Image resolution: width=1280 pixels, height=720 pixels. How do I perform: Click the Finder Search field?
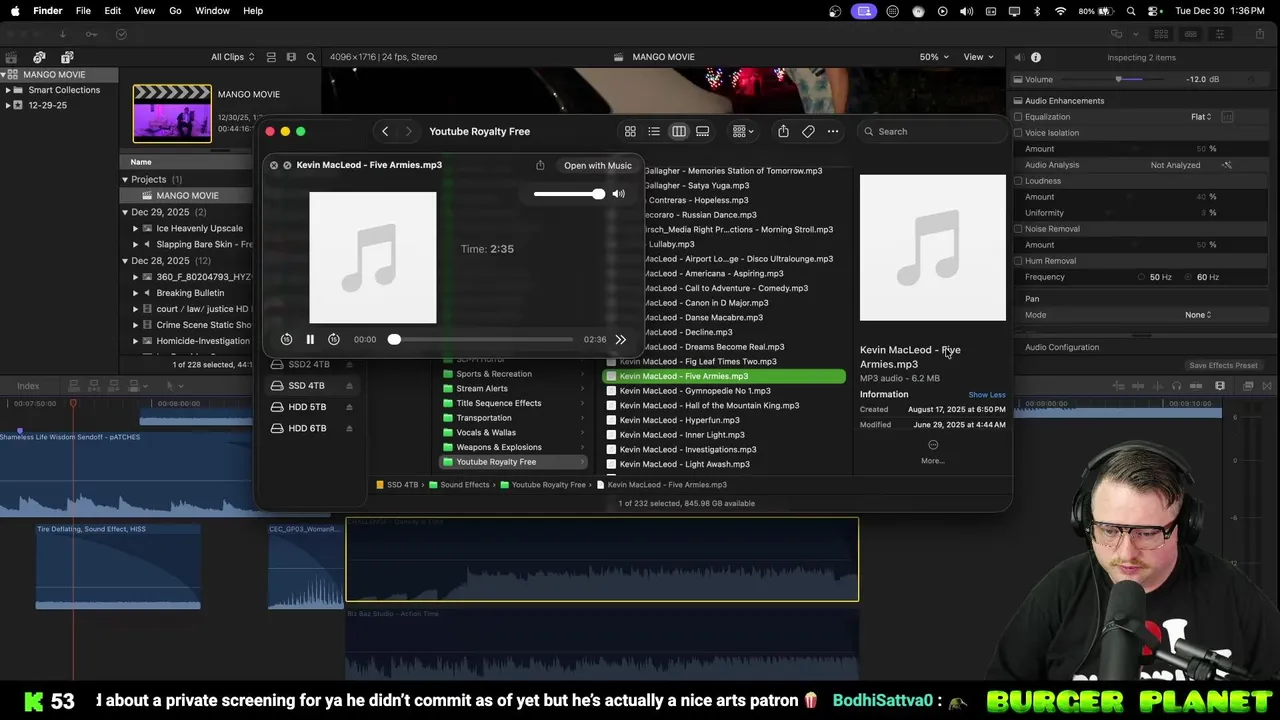pyautogui.click(x=932, y=131)
